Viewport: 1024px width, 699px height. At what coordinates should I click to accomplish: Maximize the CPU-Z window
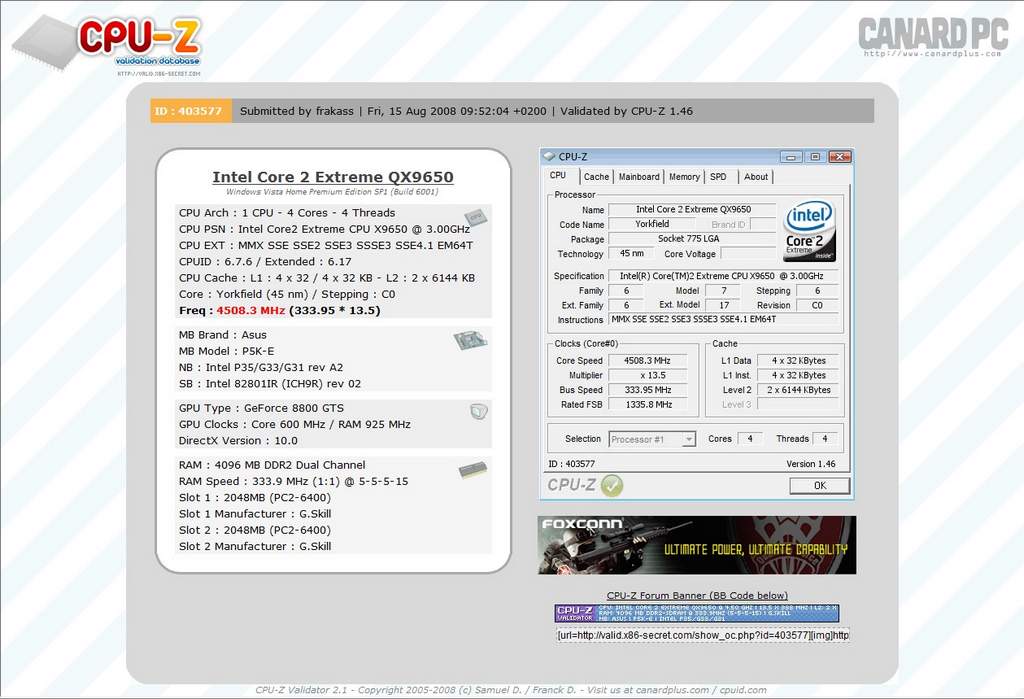[815, 157]
